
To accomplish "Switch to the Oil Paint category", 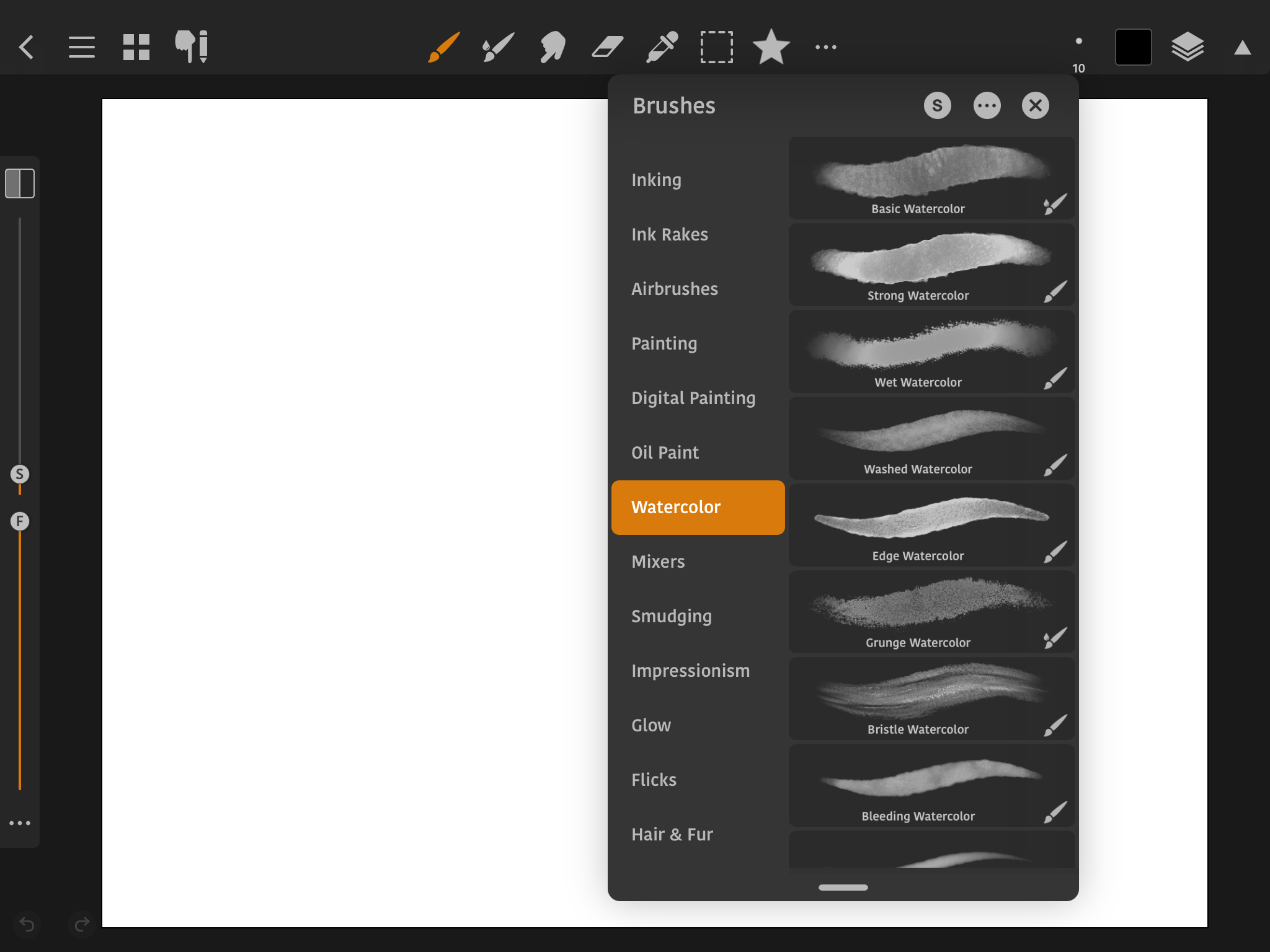I will click(x=665, y=452).
